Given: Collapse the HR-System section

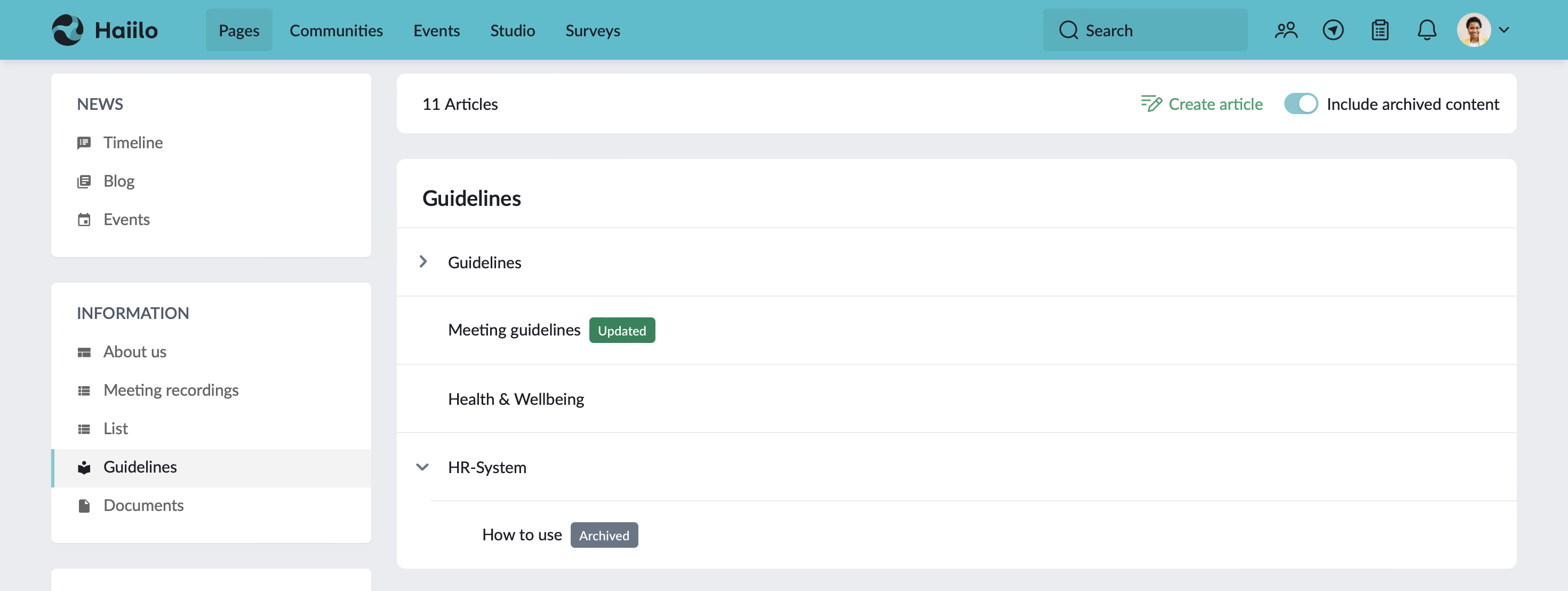Looking at the screenshot, I should [422, 467].
